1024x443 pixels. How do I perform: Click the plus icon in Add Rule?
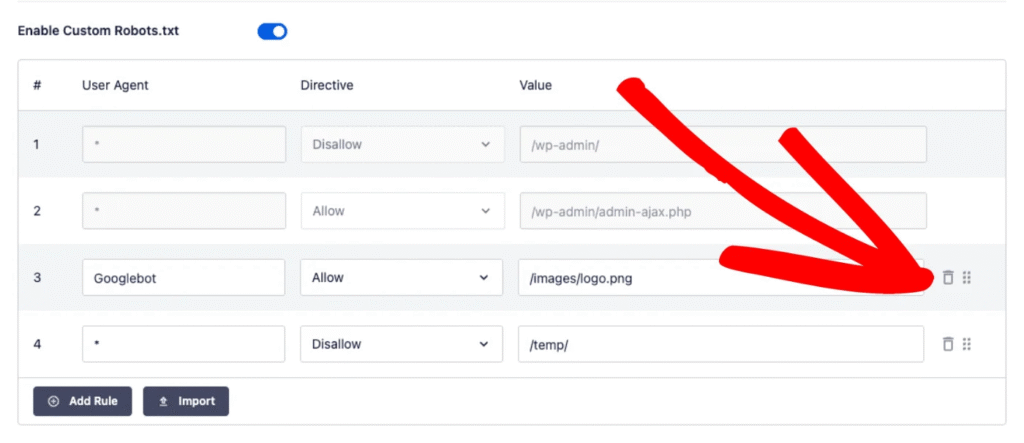pyautogui.click(x=54, y=401)
